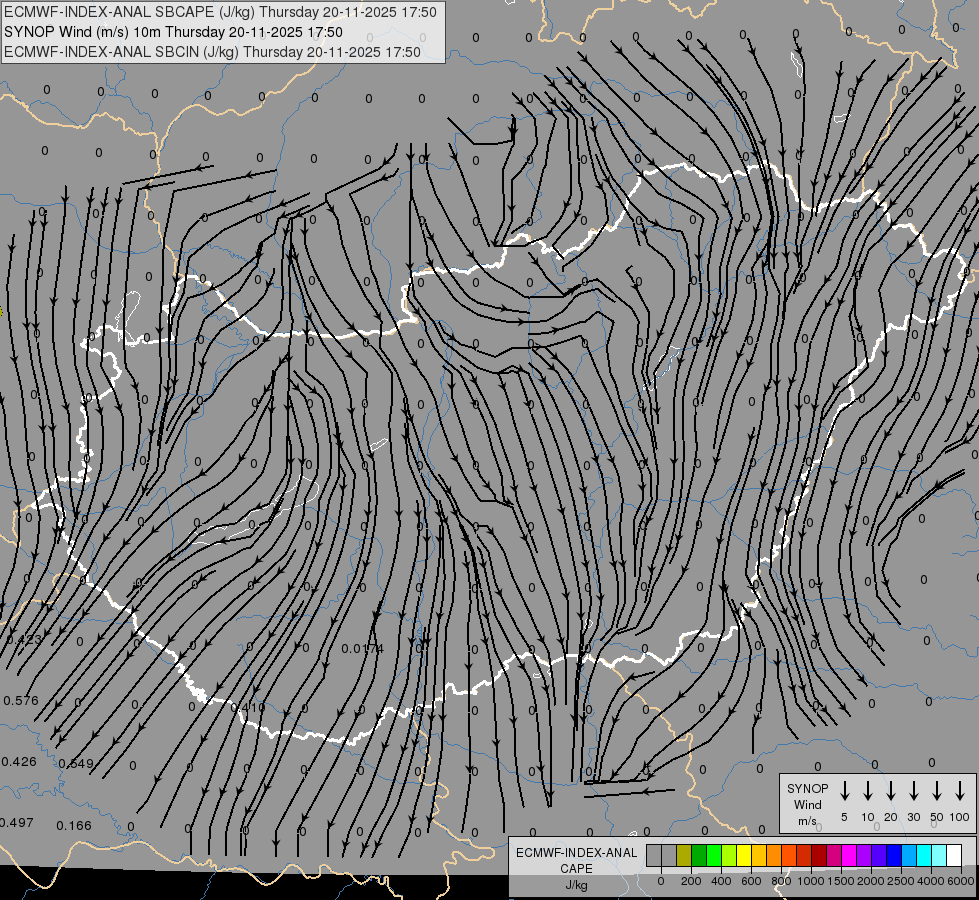Click the 0.410 value on the map
Screen dimensions: 979x900
[248, 708]
